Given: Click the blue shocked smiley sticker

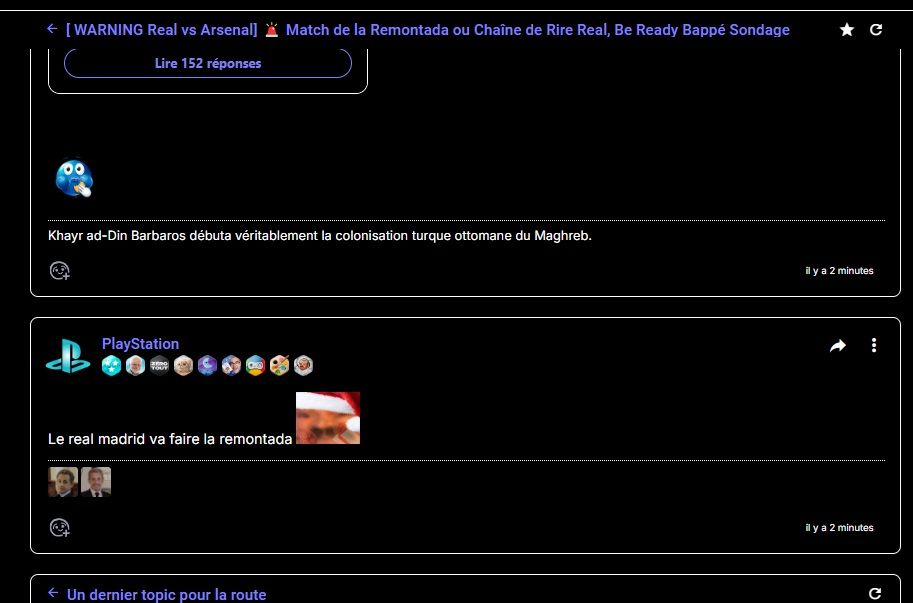Looking at the screenshot, I should (x=74, y=179).
